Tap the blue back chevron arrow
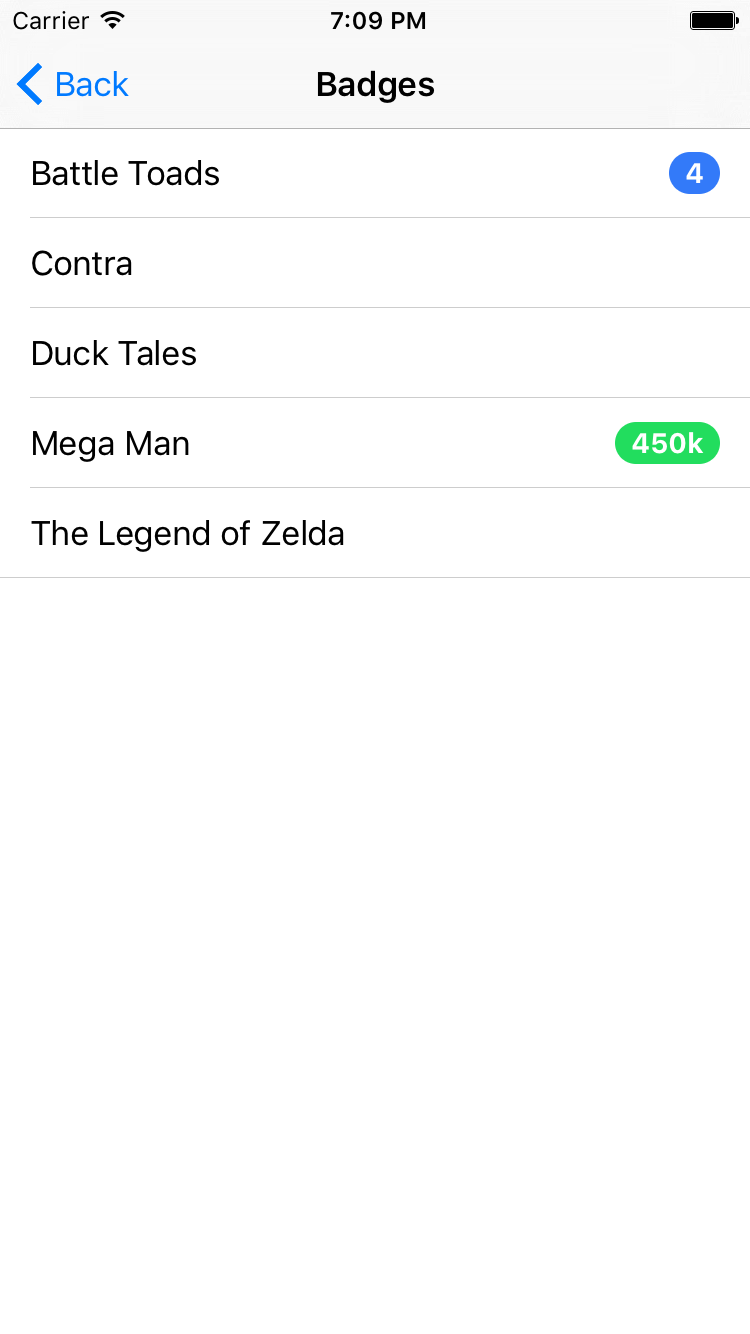750x1334 pixels. coord(30,85)
